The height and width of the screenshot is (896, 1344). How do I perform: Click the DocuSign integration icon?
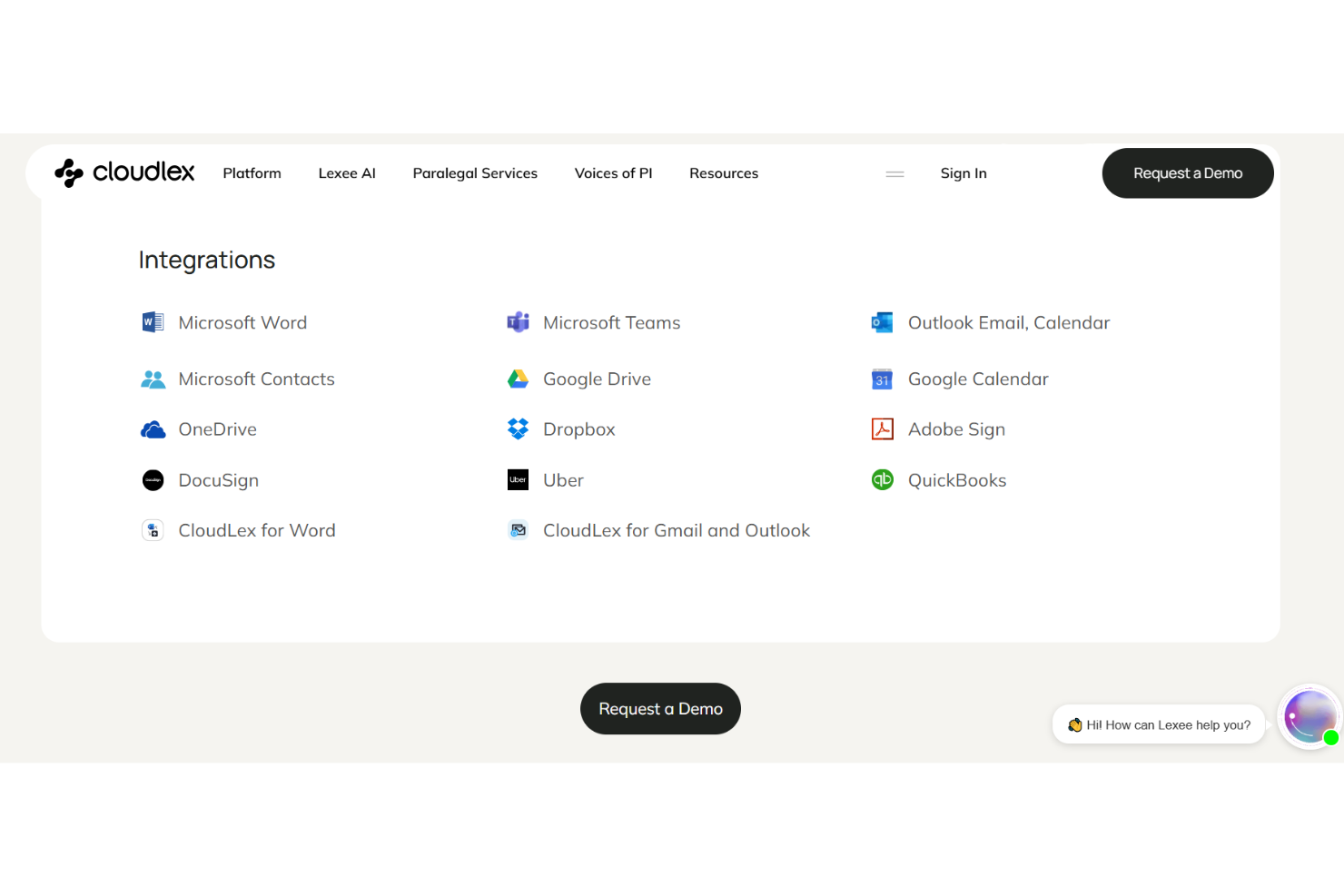pos(153,479)
